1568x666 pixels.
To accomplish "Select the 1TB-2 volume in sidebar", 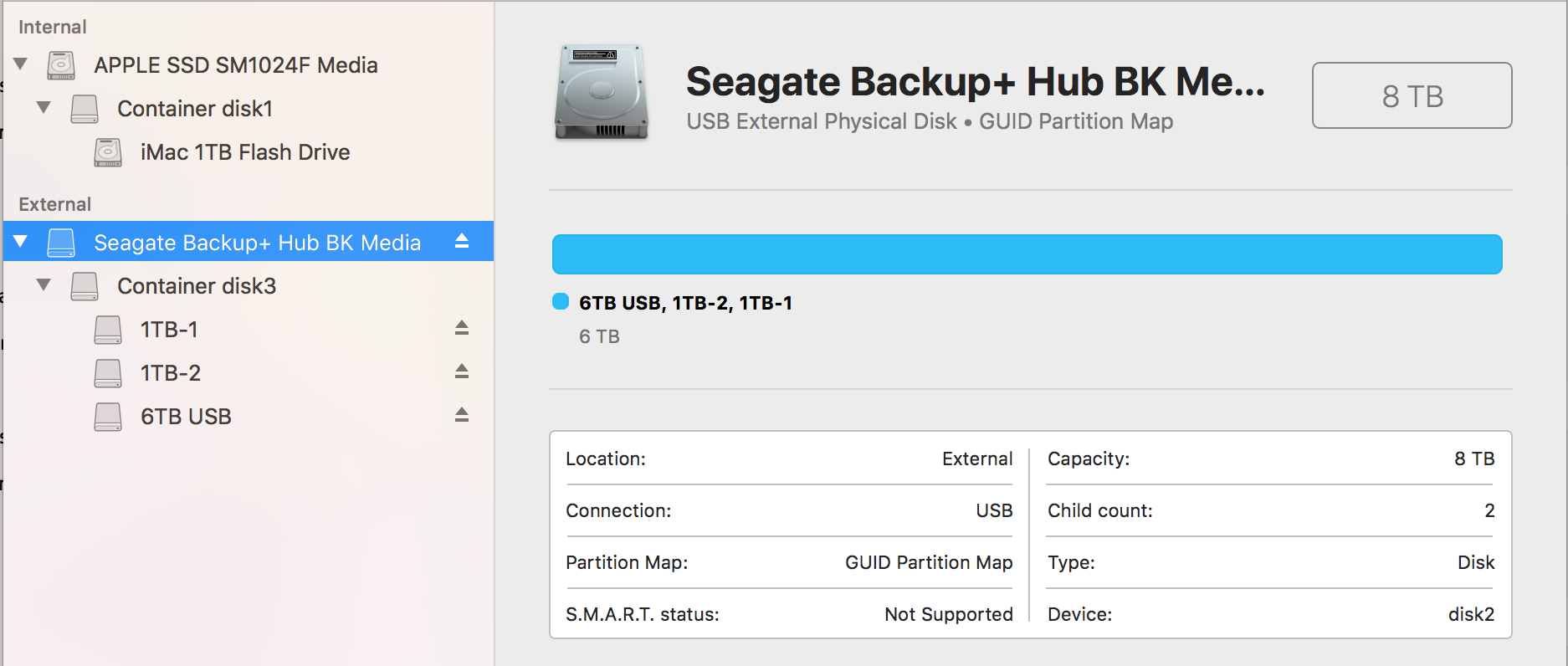I will (x=171, y=373).
